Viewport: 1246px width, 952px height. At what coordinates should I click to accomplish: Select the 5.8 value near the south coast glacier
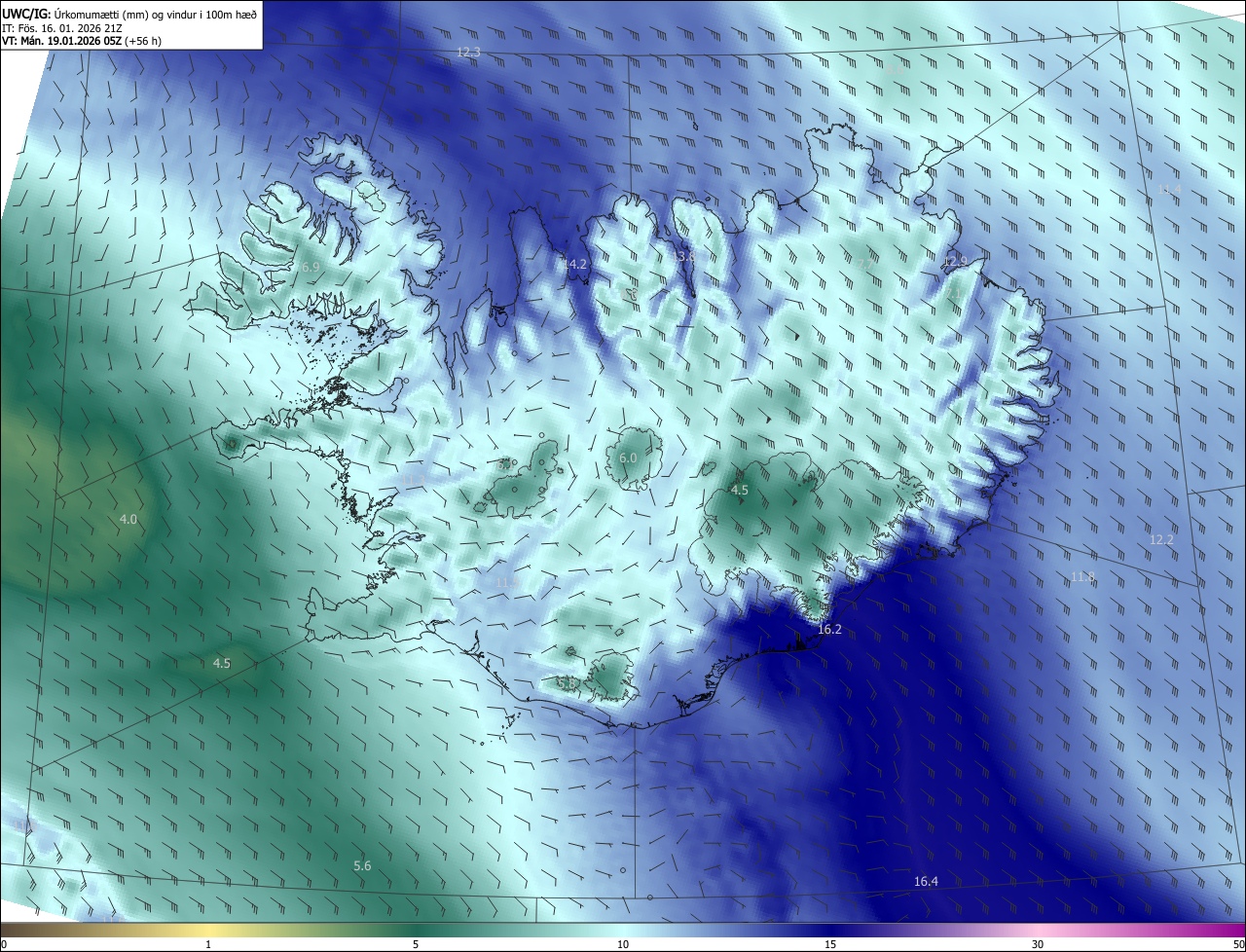(568, 684)
